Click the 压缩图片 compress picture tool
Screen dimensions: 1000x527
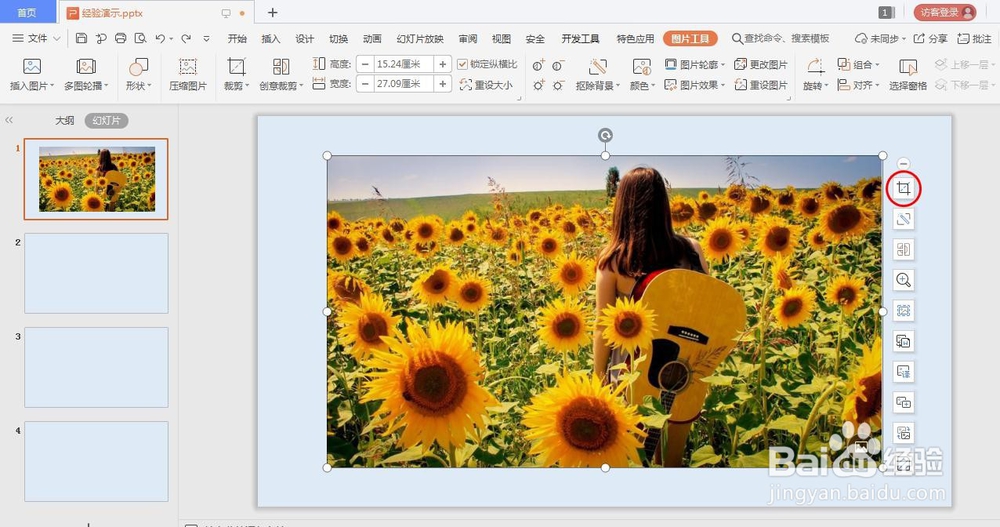pyautogui.click(x=188, y=74)
